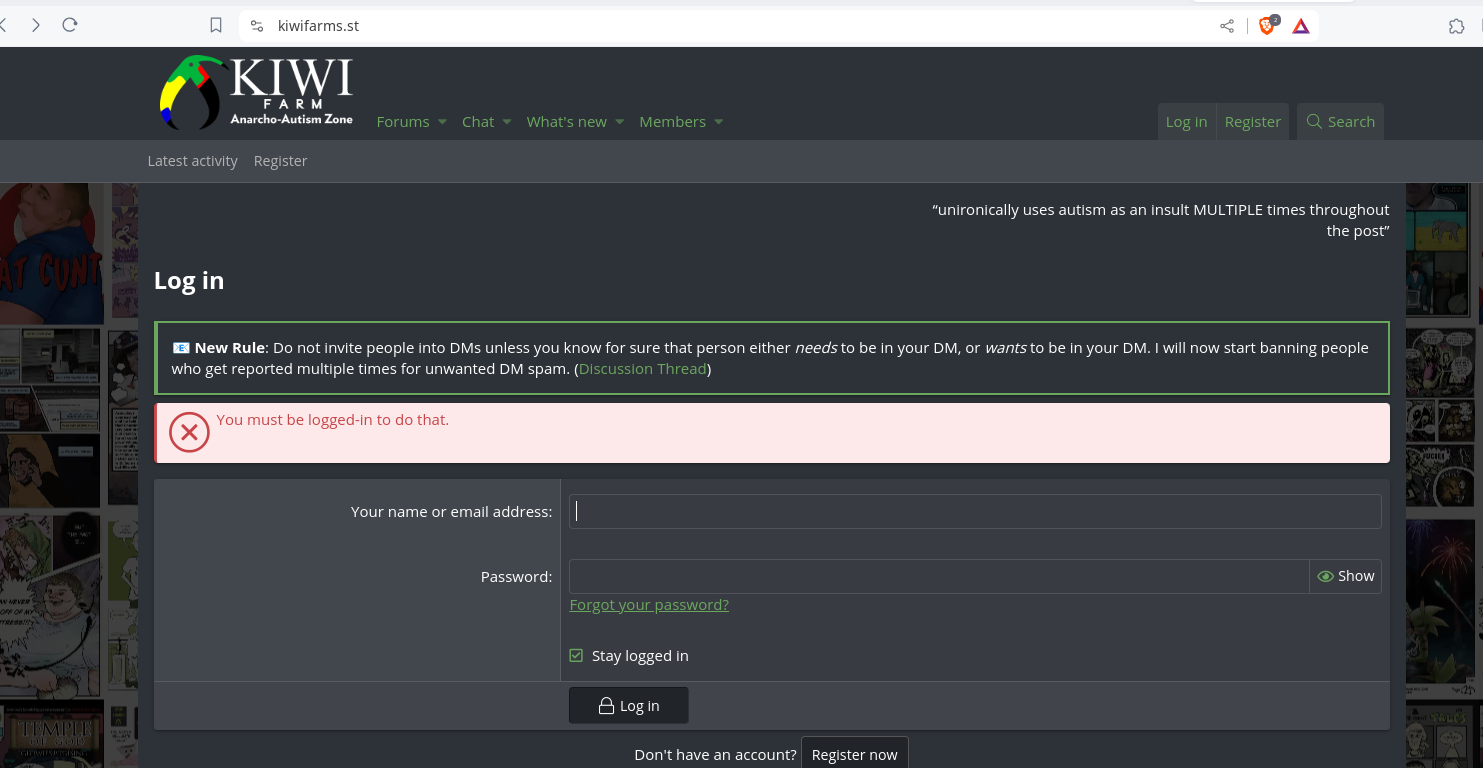Focus the Password input field
Screen dimensions: 1483x768
coord(939,576)
